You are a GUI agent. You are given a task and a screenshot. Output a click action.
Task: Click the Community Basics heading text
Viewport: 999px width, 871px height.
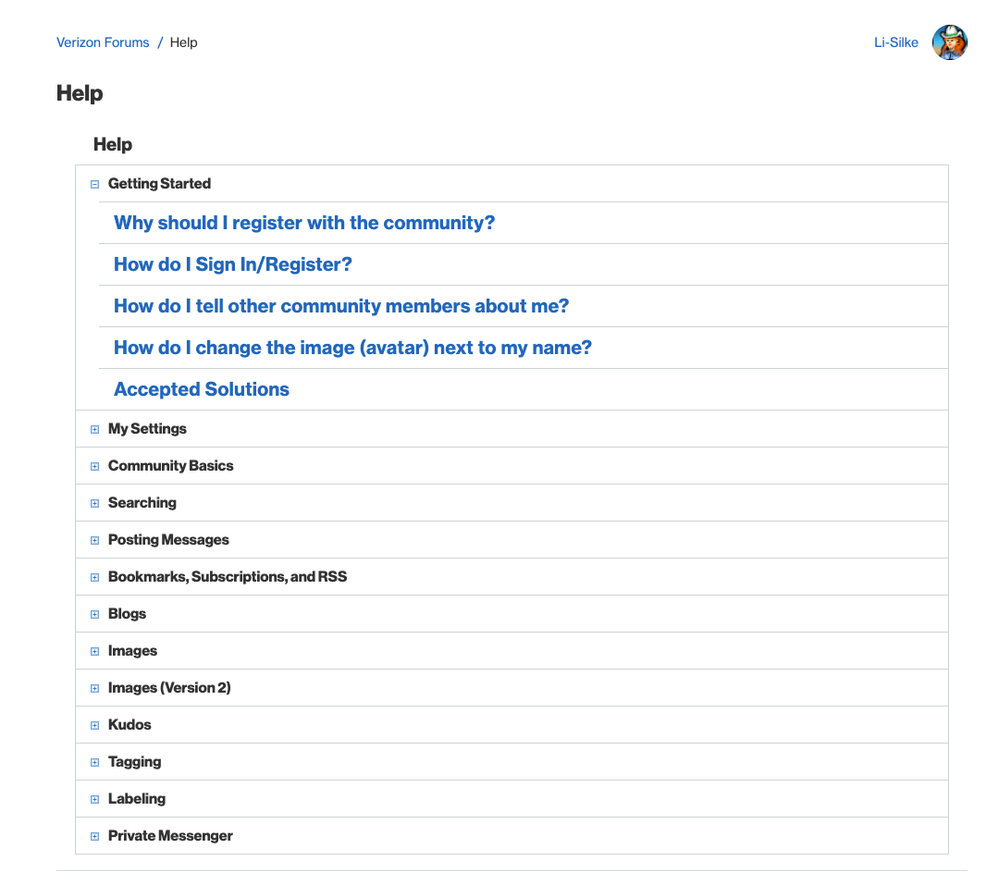point(171,466)
